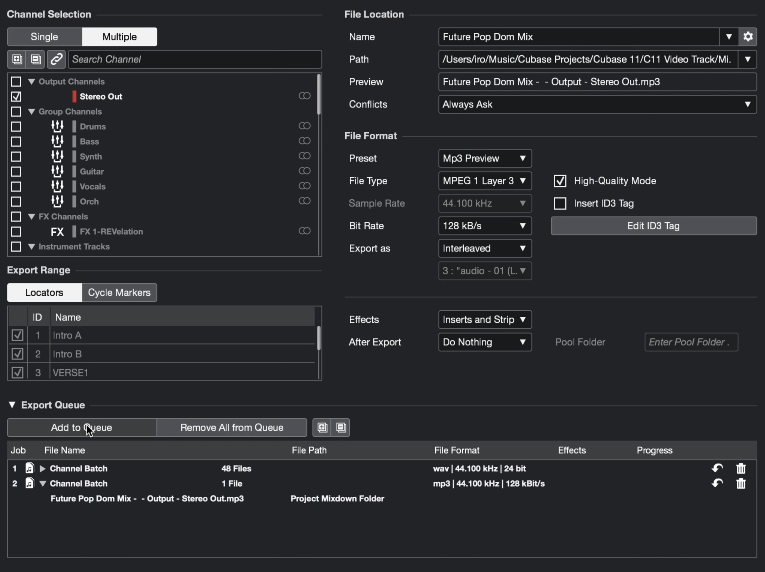Screen dimensions: 765x572
Task: Switch to Single channel selection tab
Action: [x=44, y=37]
